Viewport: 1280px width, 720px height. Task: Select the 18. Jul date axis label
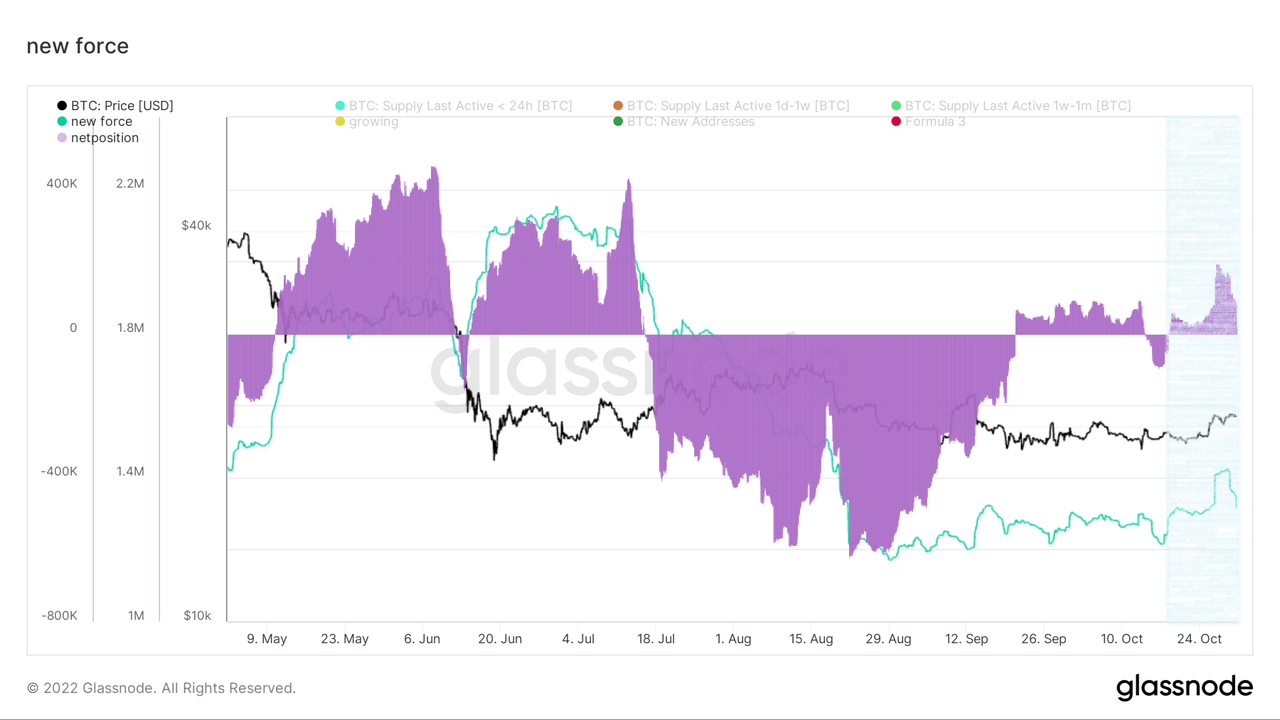656,639
